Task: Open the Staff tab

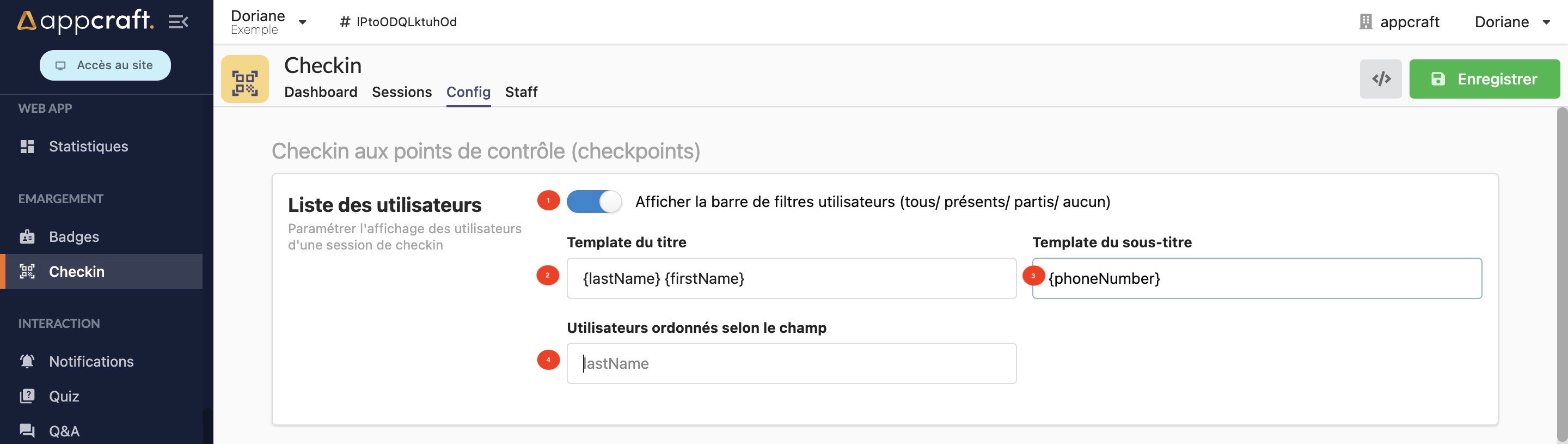Action: click(x=521, y=92)
